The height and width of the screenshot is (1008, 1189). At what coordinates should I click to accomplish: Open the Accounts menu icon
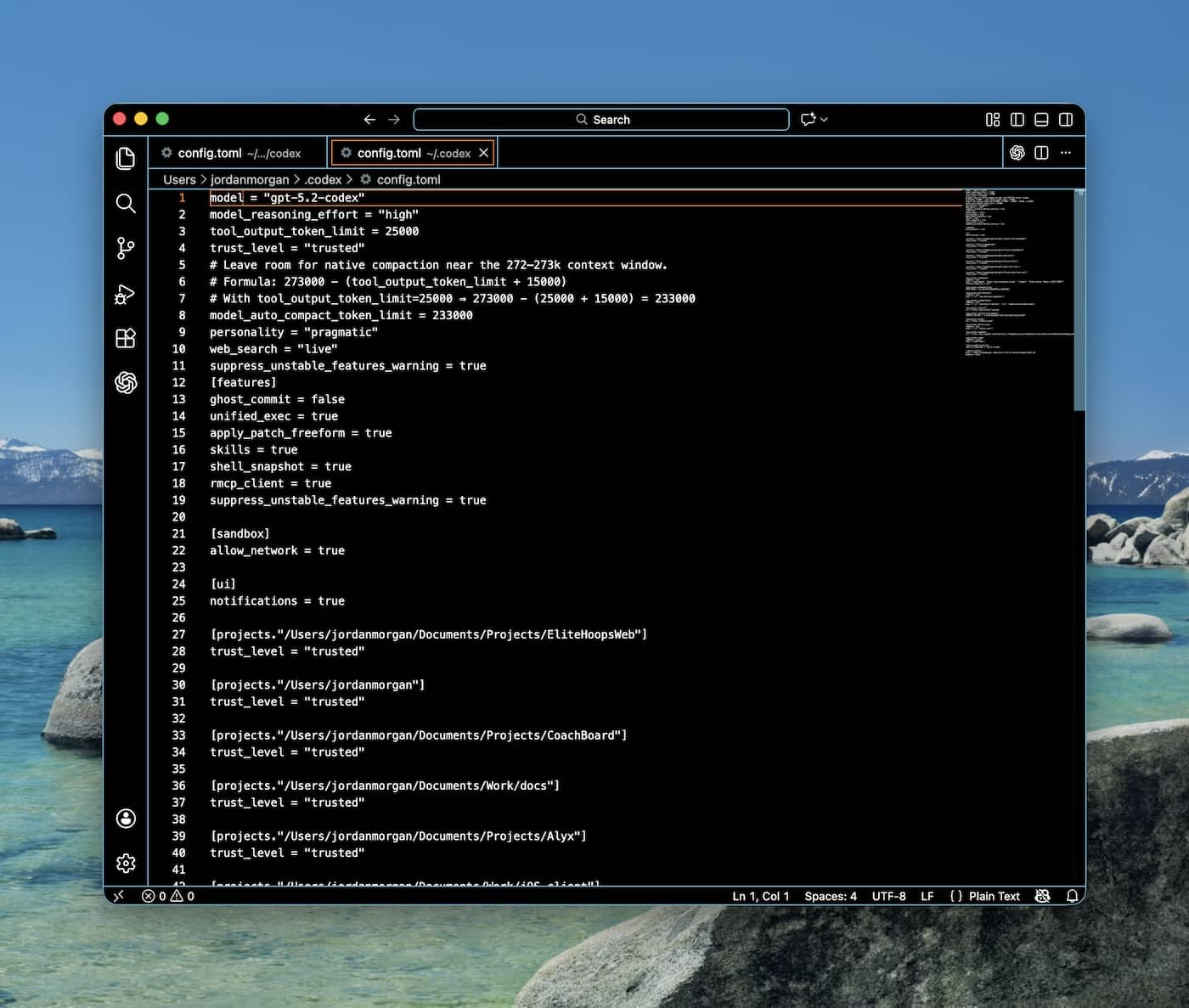pos(126,818)
